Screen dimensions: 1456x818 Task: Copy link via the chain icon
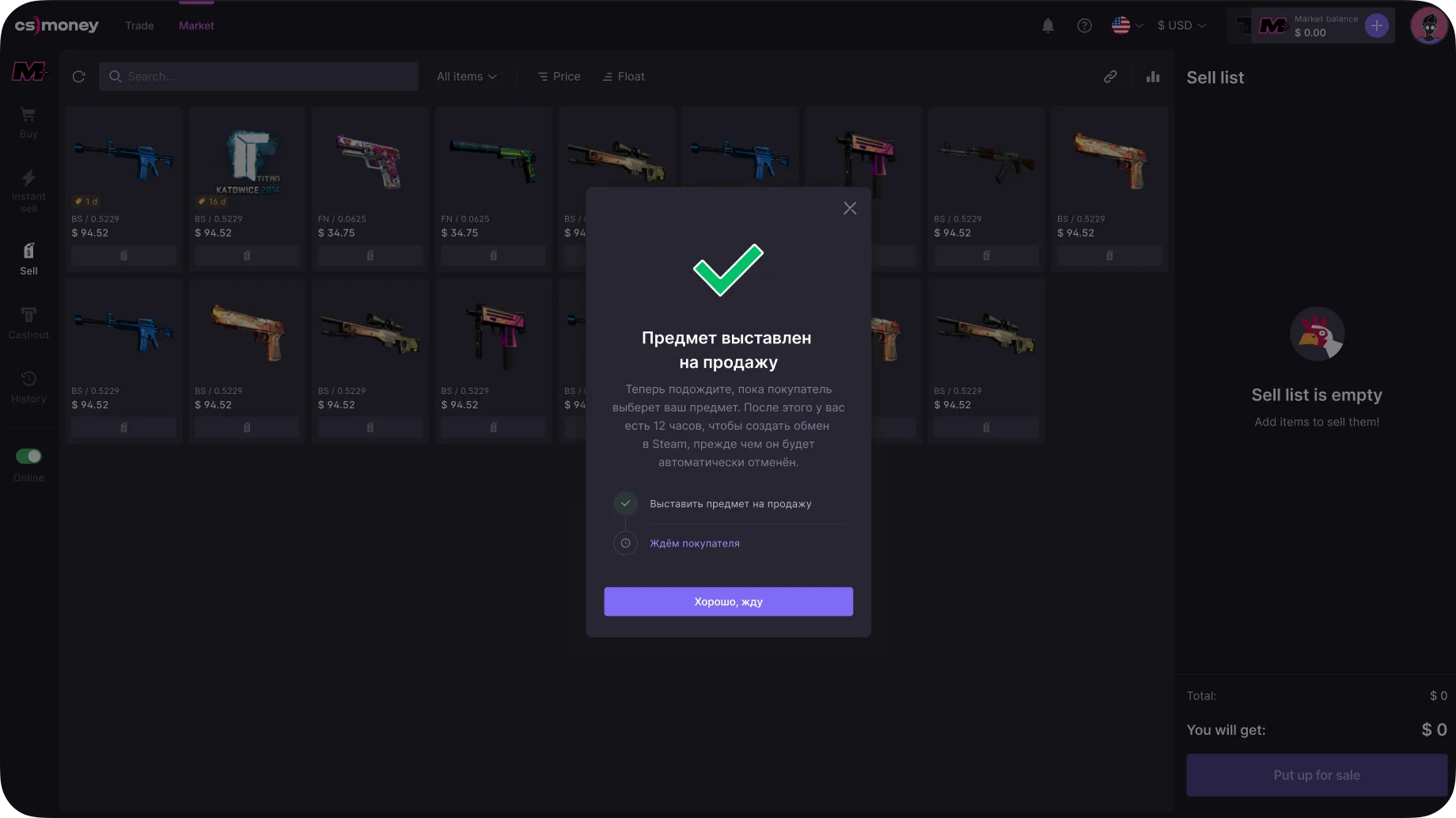pos(1110,77)
